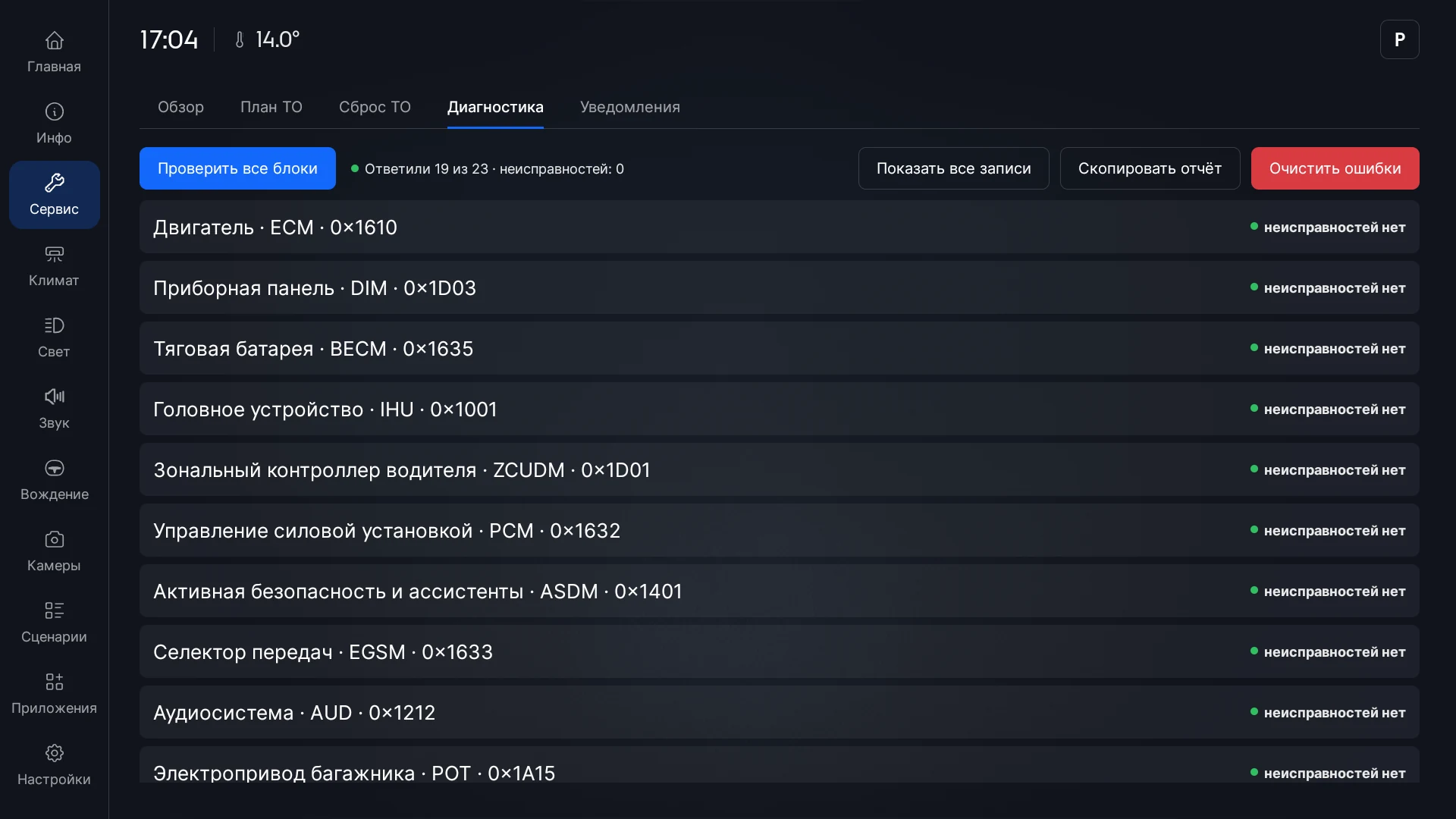Tap the P gear indicator
Image resolution: width=1456 pixels, height=819 pixels.
point(1399,39)
